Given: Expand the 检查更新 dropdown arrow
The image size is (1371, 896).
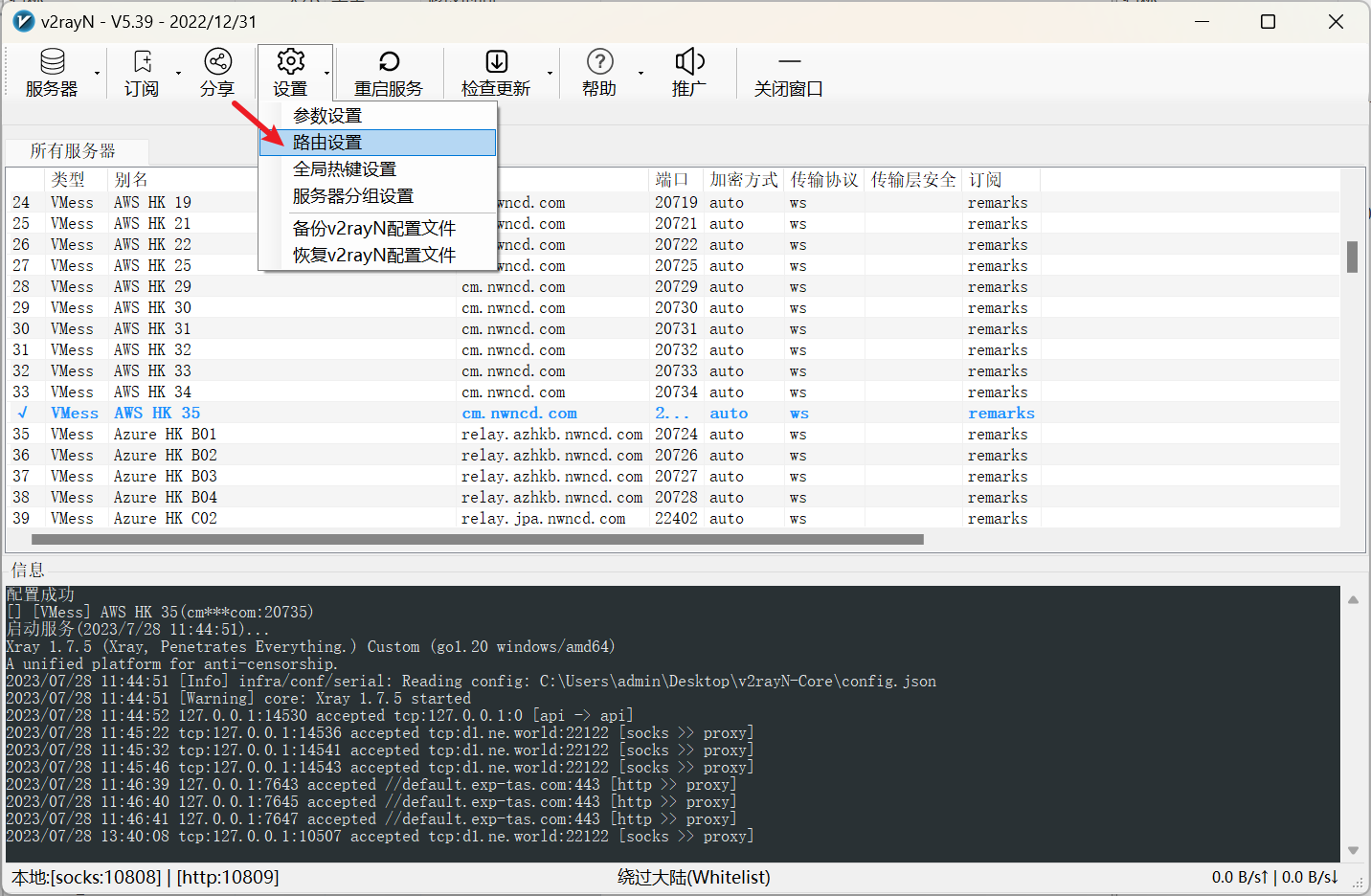Looking at the screenshot, I should [550, 73].
